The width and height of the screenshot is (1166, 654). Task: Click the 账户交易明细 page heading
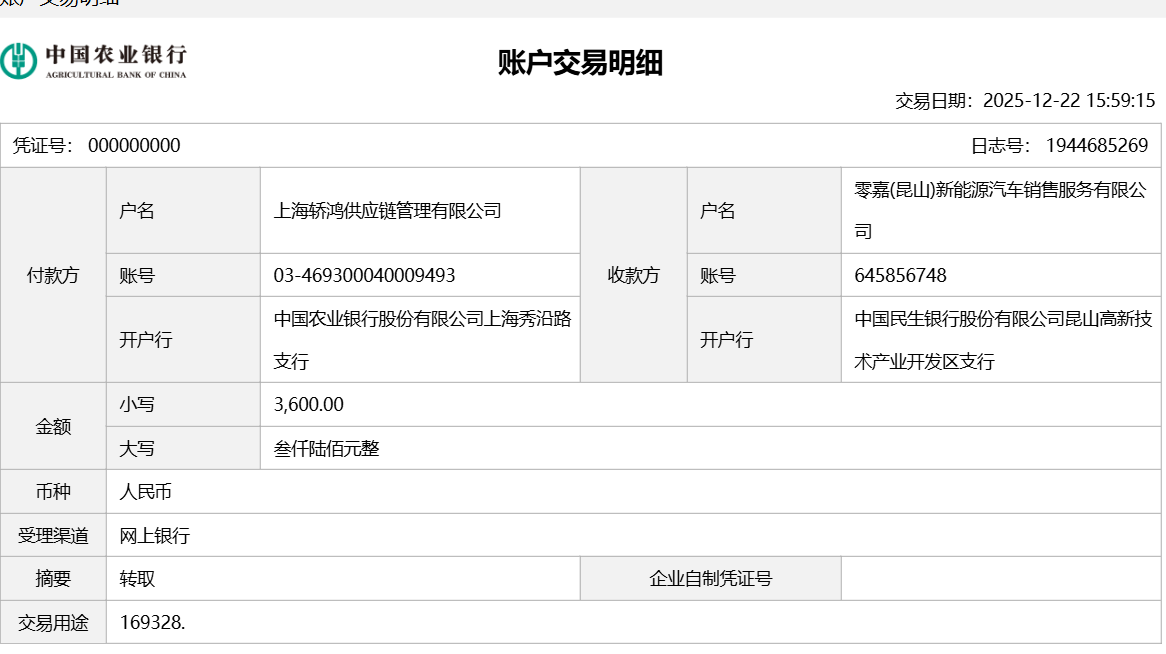click(580, 63)
